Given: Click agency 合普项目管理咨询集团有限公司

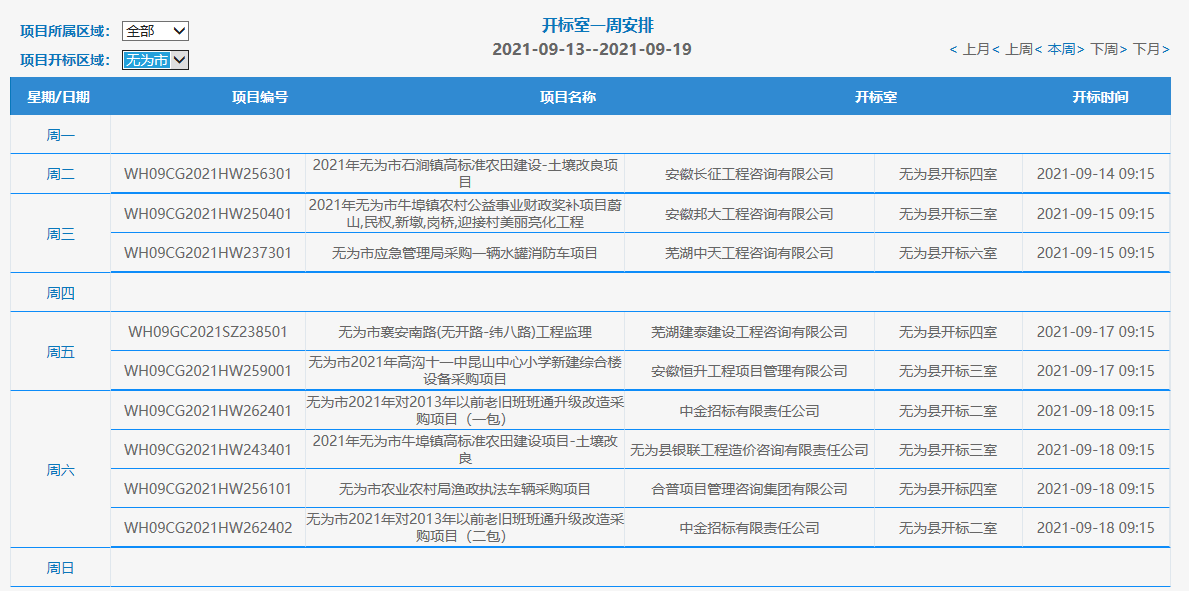Looking at the screenshot, I should click(x=749, y=489).
